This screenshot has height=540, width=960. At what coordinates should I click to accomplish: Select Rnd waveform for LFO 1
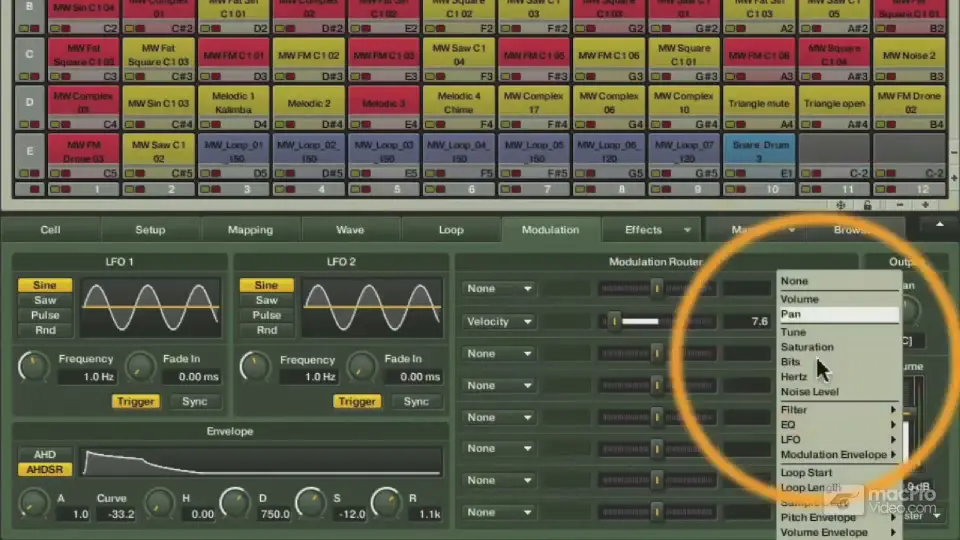(45, 330)
